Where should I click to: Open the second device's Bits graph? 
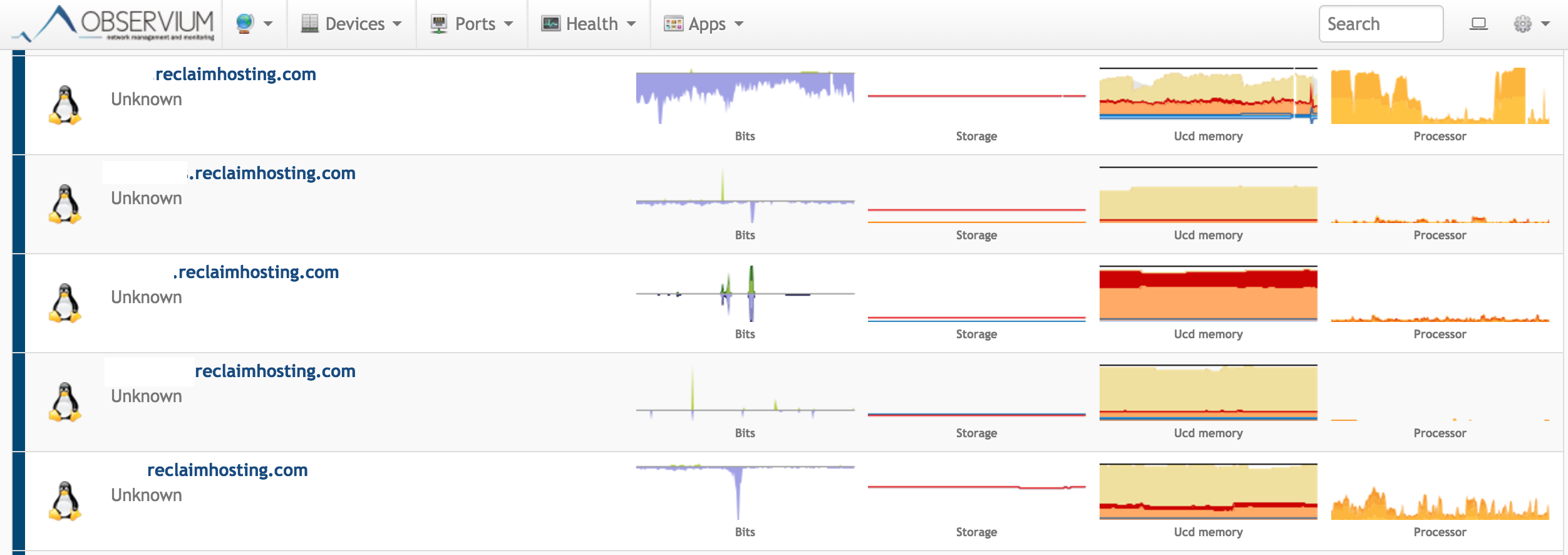tap(745, 195)
